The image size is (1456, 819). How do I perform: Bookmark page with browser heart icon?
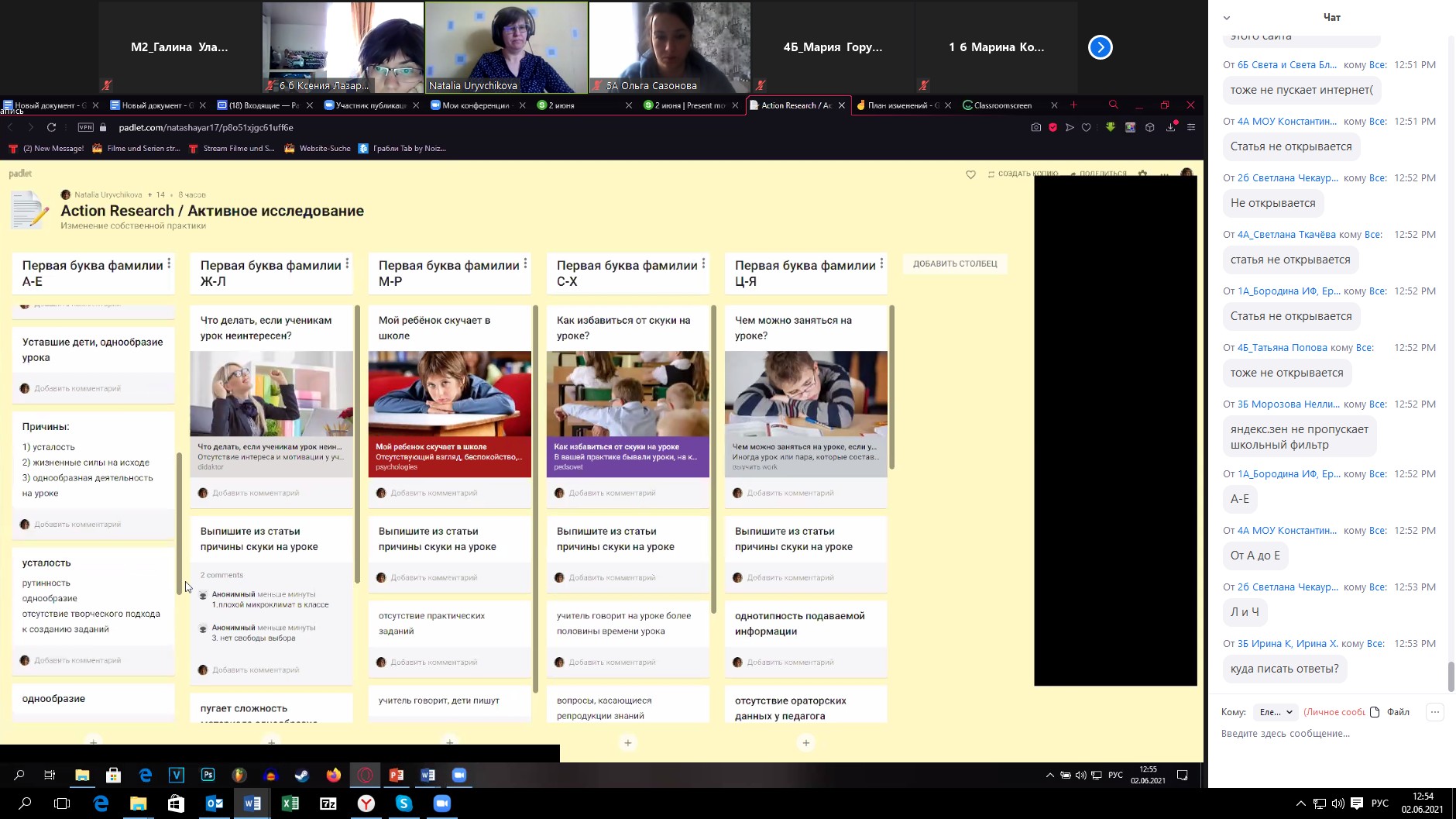pyautogui.click(x=1087, y=127)
